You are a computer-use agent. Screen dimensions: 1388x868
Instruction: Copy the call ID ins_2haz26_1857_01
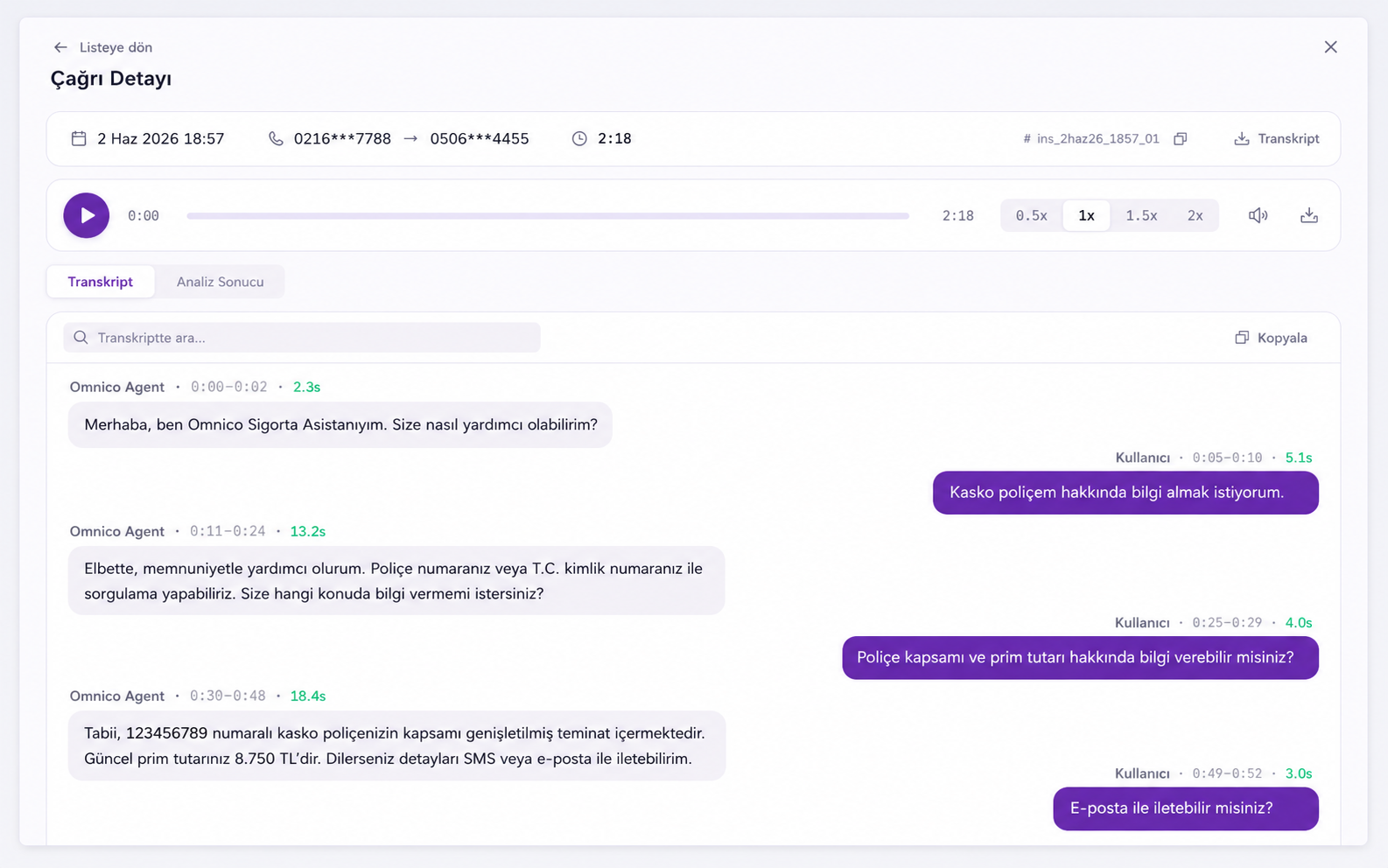coord(1180,139)
